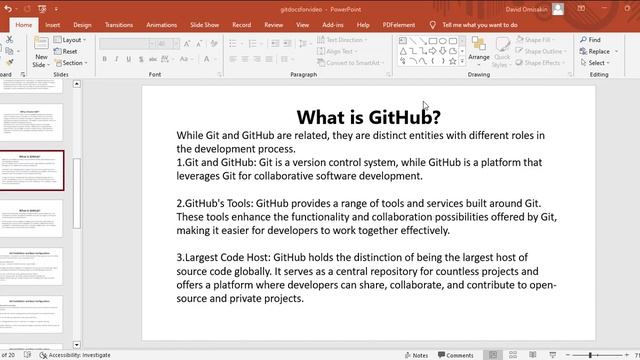Switch to the Design tab
This screenshot has width=640, height=360.
(82, 25)
